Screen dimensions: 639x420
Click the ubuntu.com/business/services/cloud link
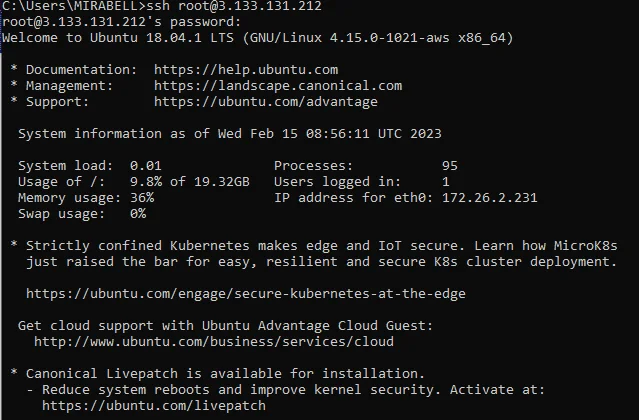(214, 341)
